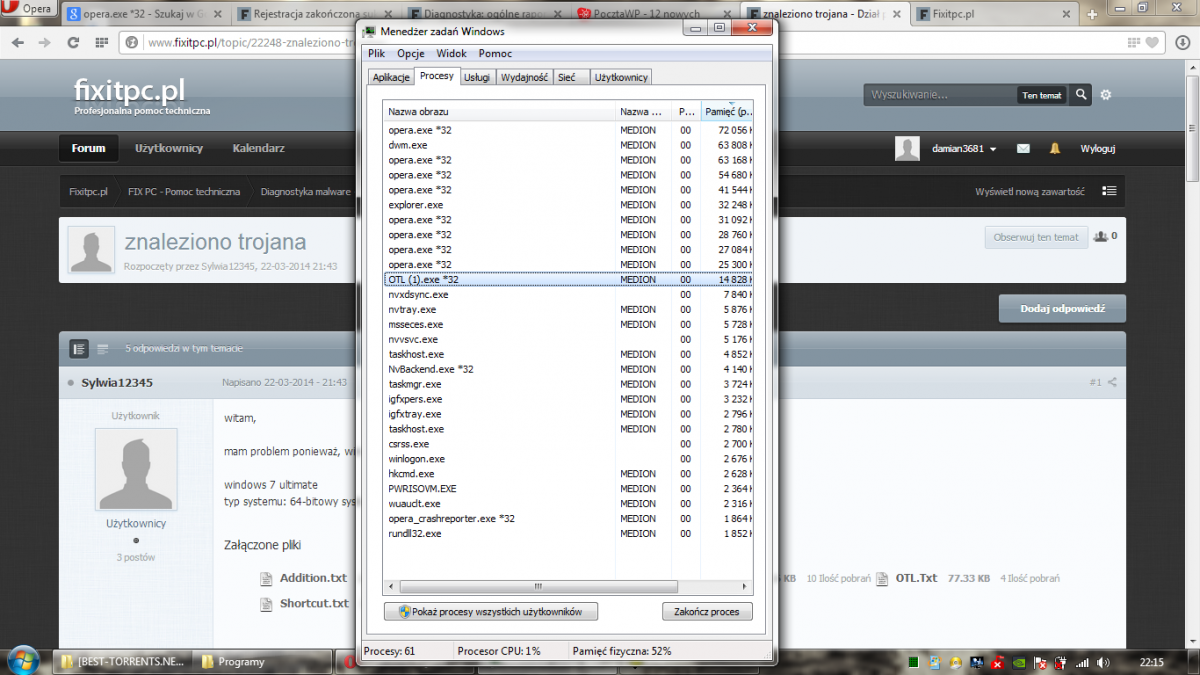Open the Windows Start button
Screen dimensions: 1200x675
23,661
